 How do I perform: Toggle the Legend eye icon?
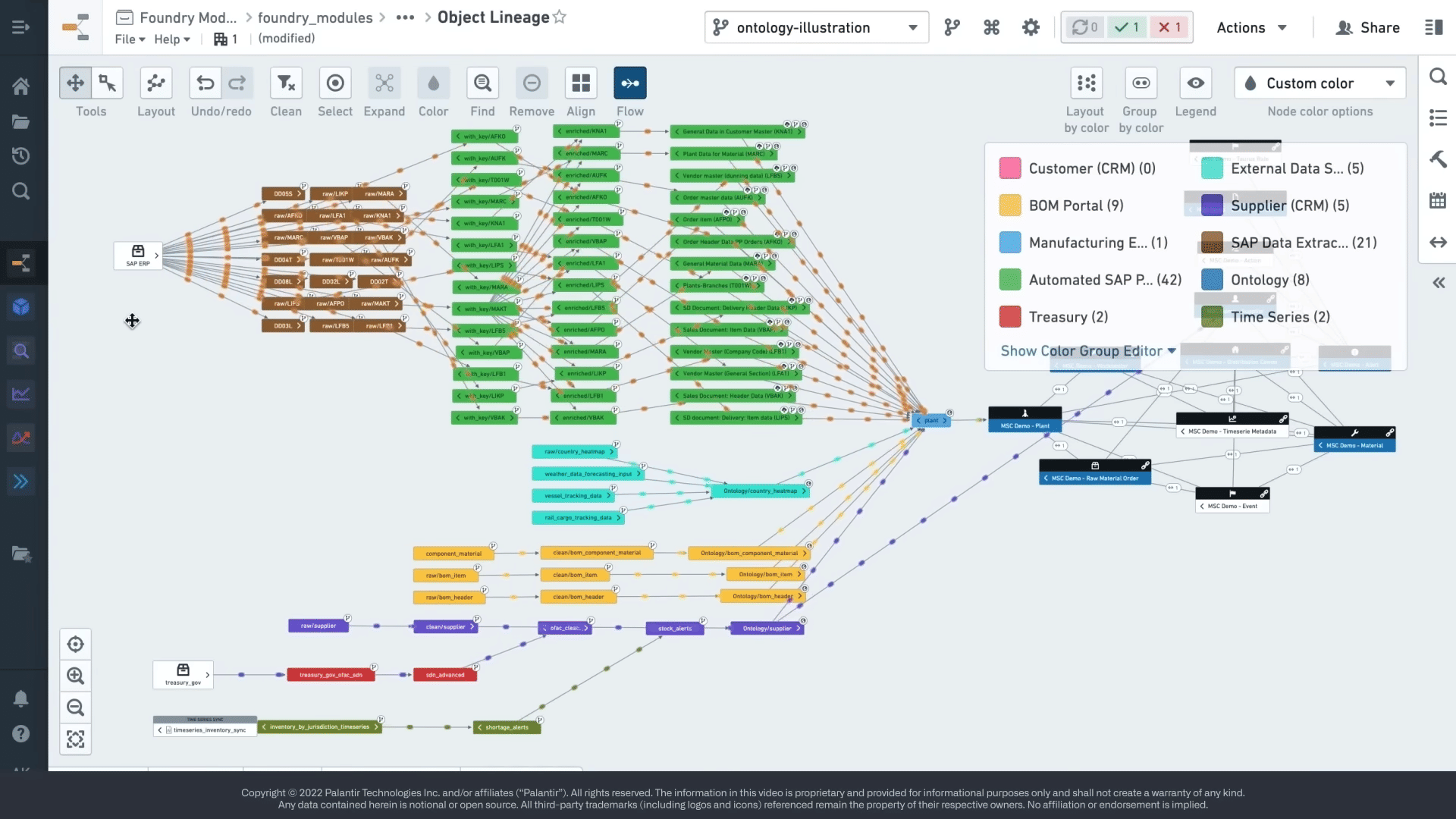(1195, 83)
